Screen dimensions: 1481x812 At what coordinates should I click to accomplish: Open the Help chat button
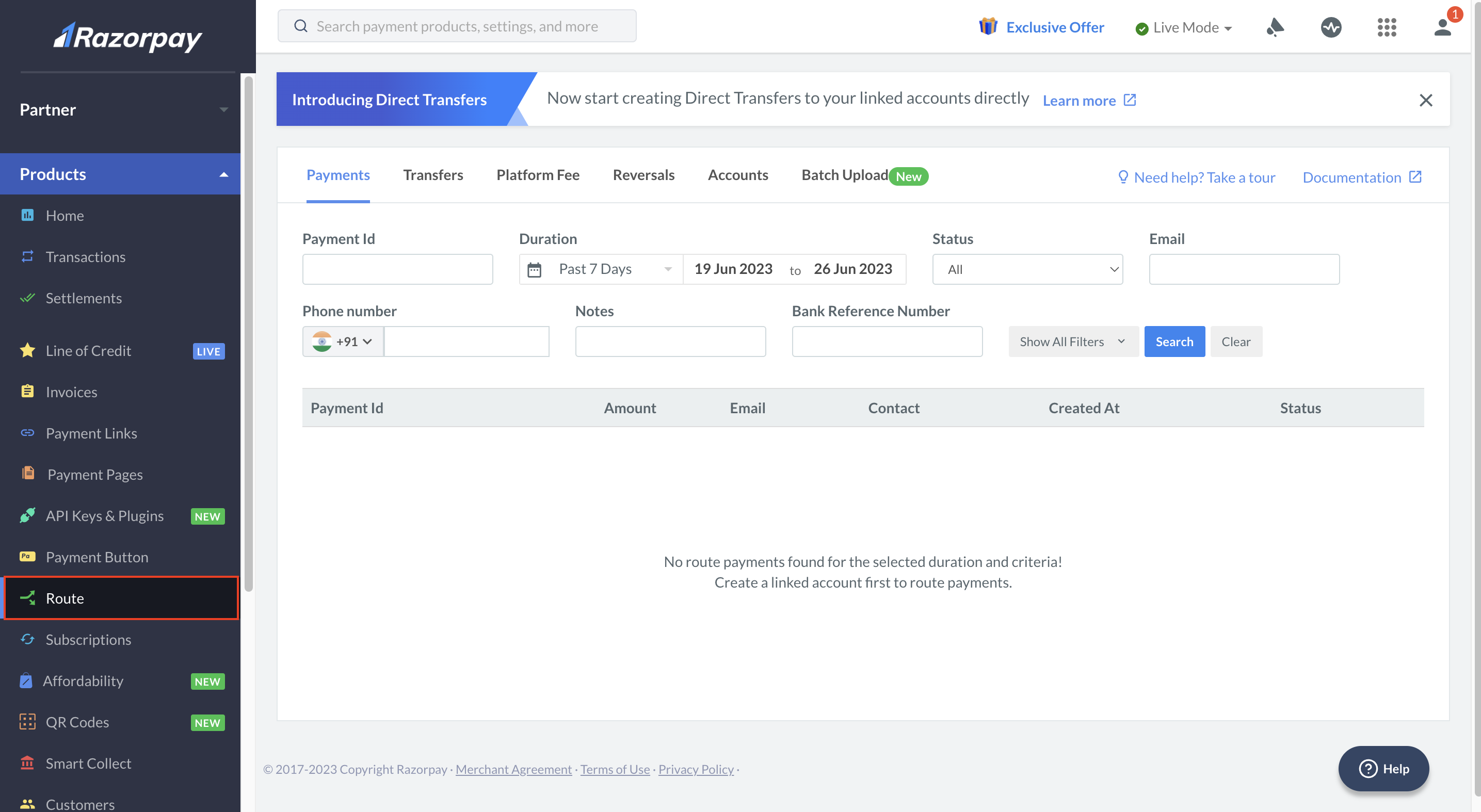pyautogui.click(x=1383, y=768)
